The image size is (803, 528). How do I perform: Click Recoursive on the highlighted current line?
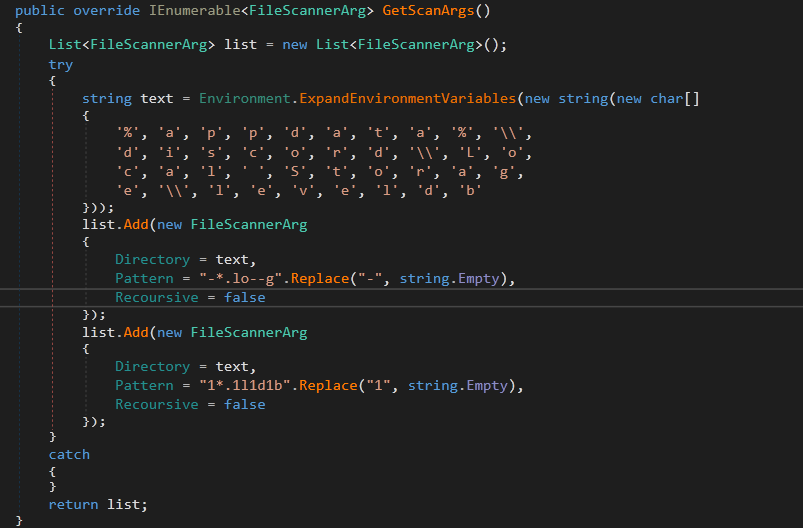coord(156,297)
